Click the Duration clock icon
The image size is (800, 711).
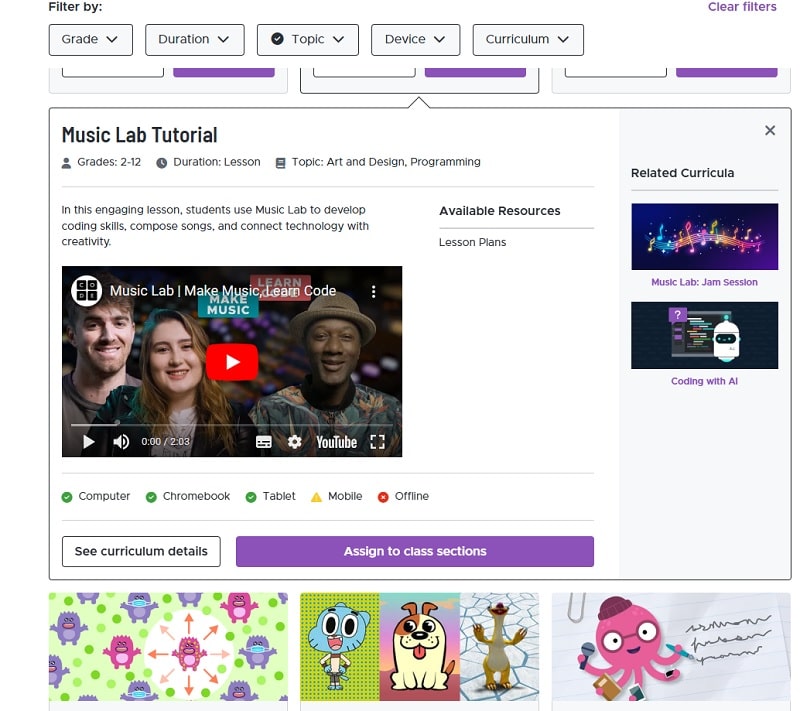(x=162, y=163)
